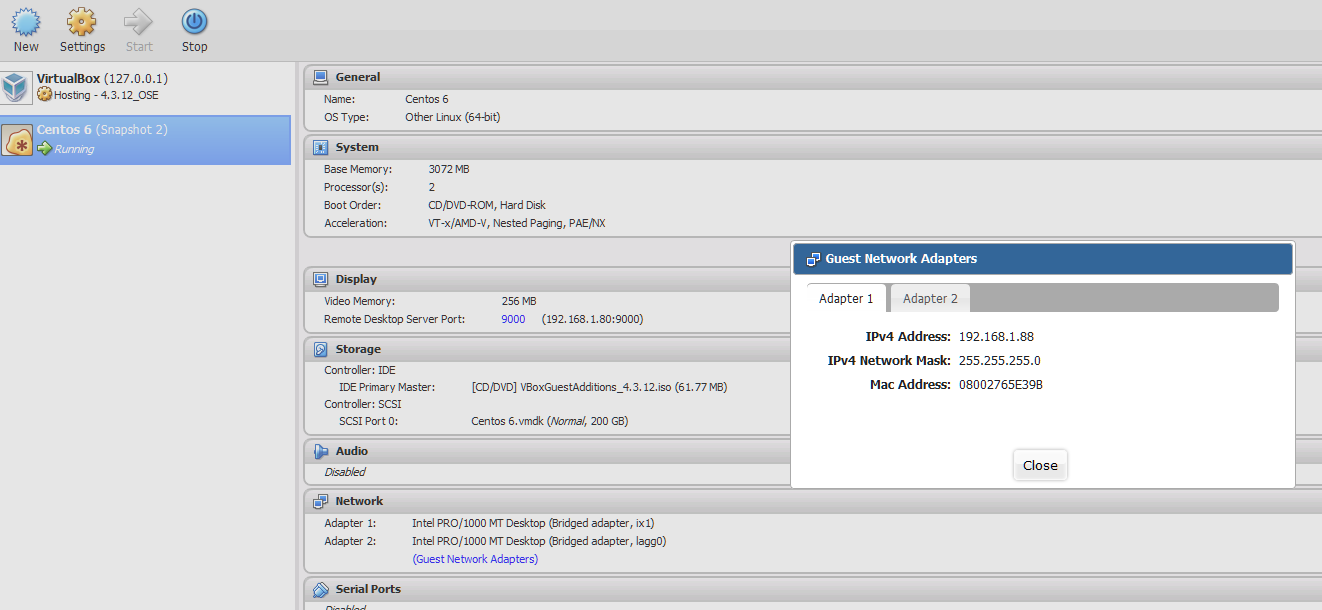
Task: Click the Audio section speaker icon
Action: click(320, 451)
